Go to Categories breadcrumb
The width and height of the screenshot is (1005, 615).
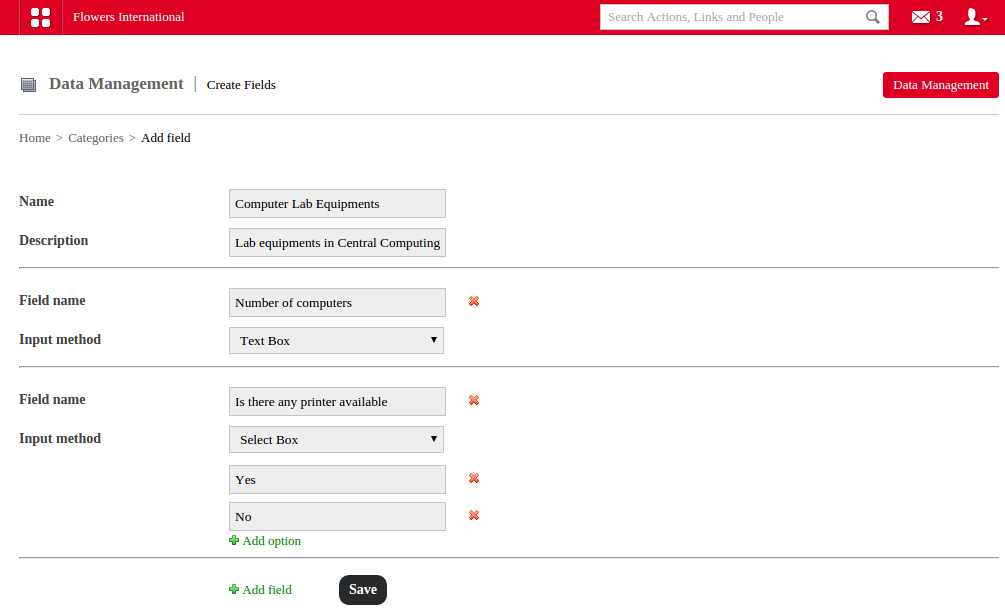[x=96, y=138]
